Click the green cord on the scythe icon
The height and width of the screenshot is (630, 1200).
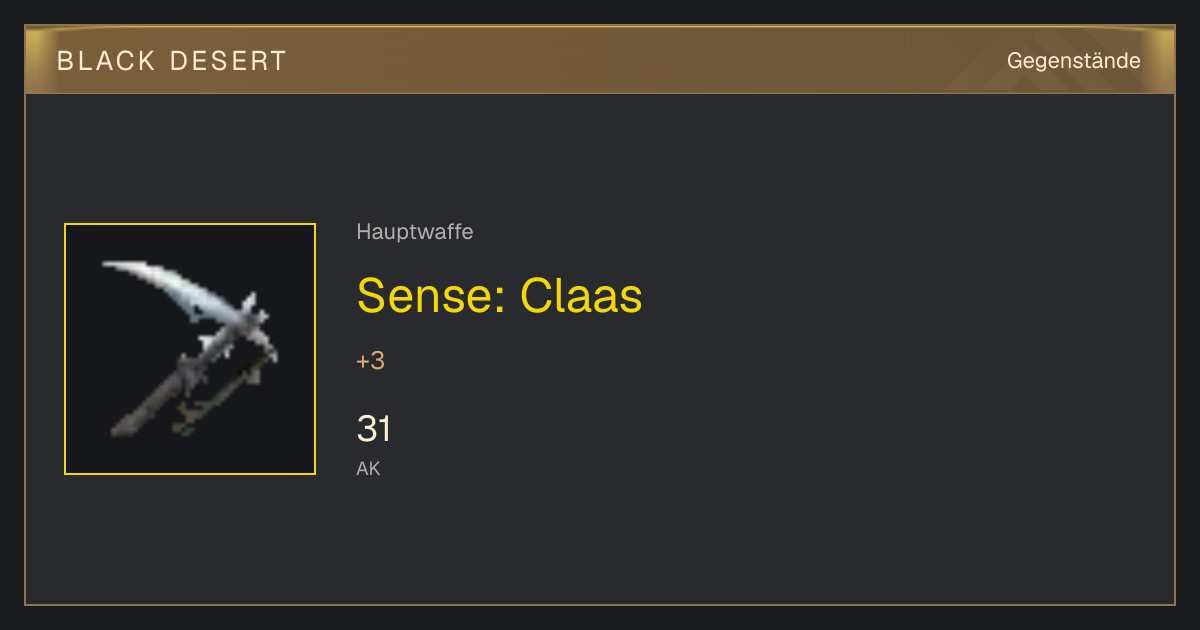(x=222, y=400)
